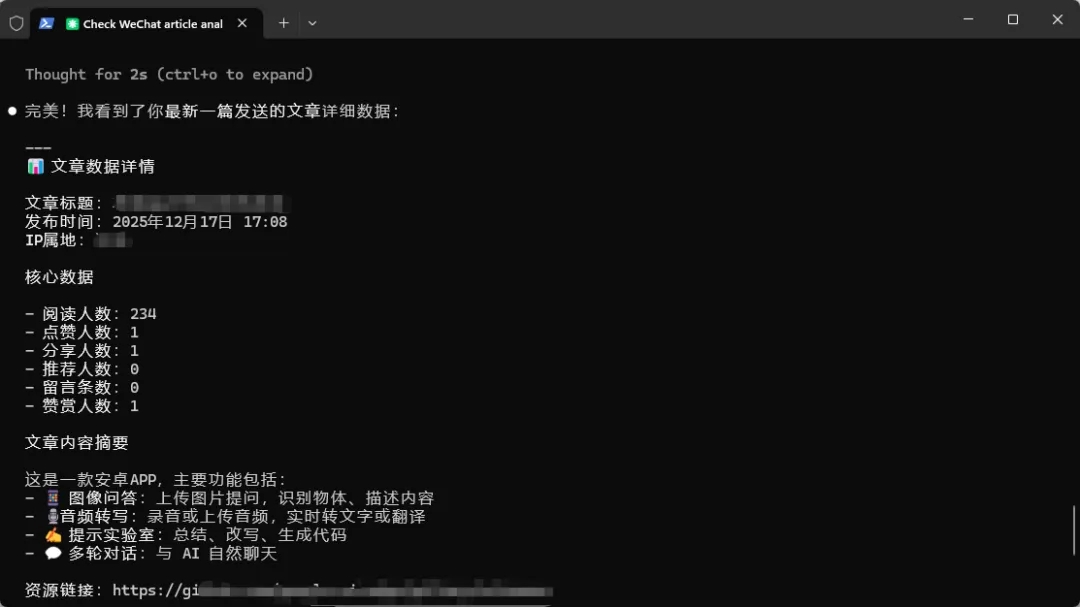Click the 'IP属地:' label

[x=55, y=240]
